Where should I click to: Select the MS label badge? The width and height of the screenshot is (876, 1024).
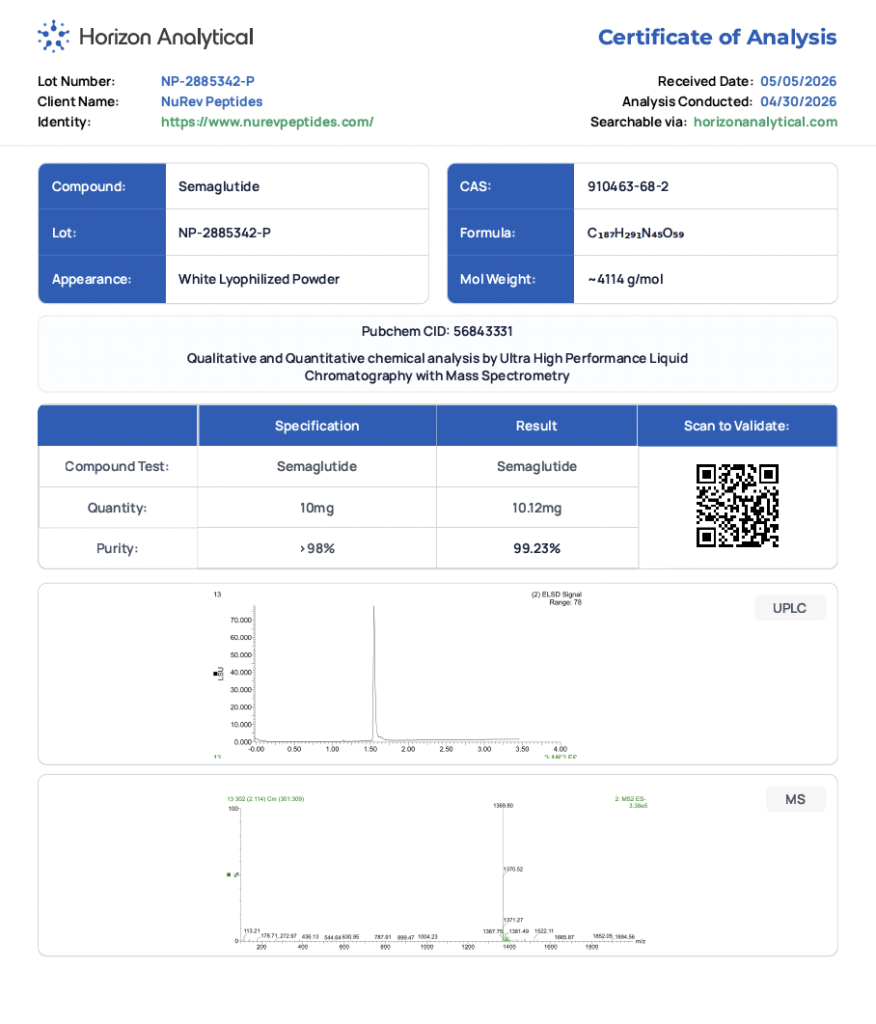[795, 799]
